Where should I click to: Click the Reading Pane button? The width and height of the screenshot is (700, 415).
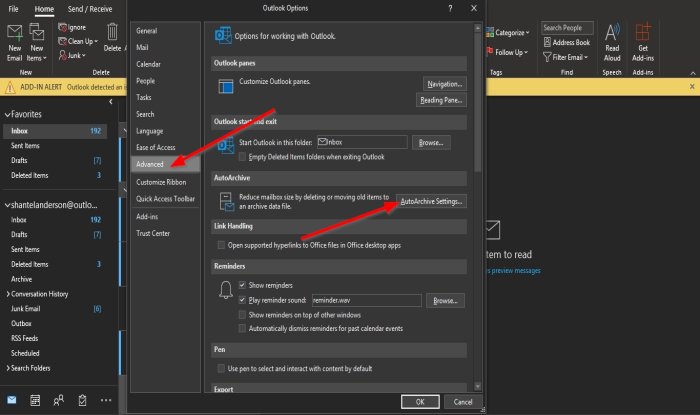click(441, 100)
